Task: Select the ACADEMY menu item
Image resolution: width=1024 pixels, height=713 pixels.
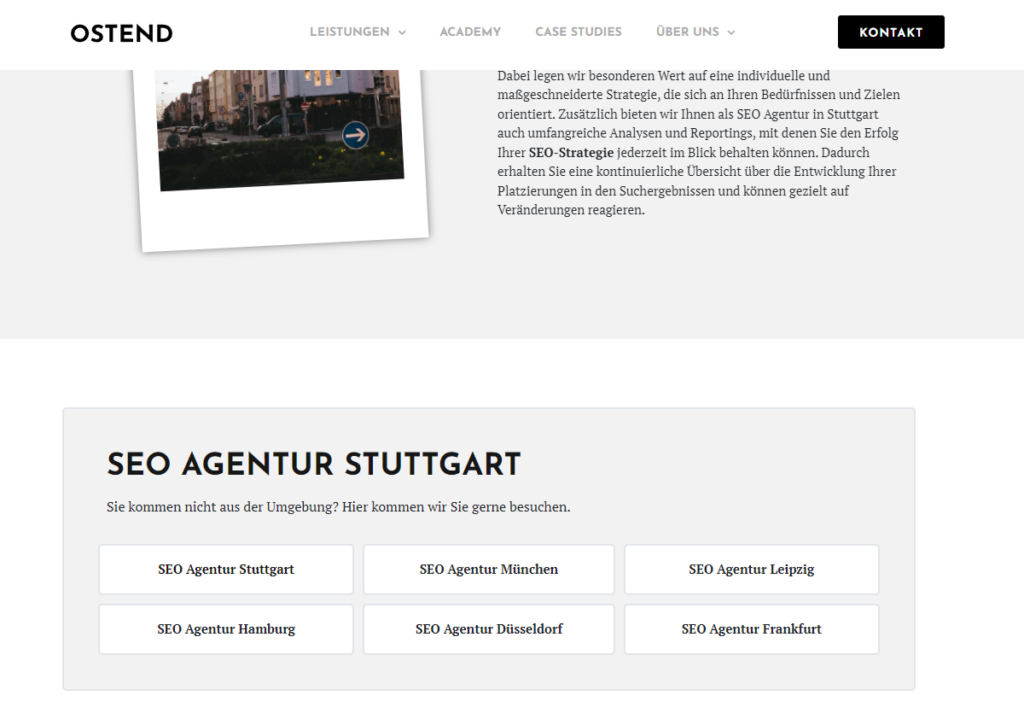Action: (x=470, y=32)
